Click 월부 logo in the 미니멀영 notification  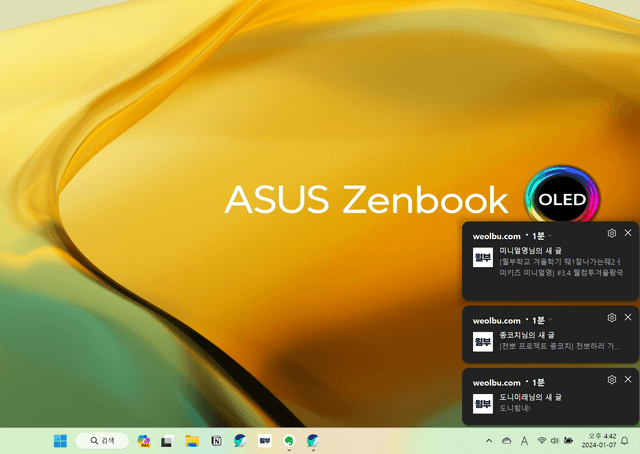pos(483,257)
